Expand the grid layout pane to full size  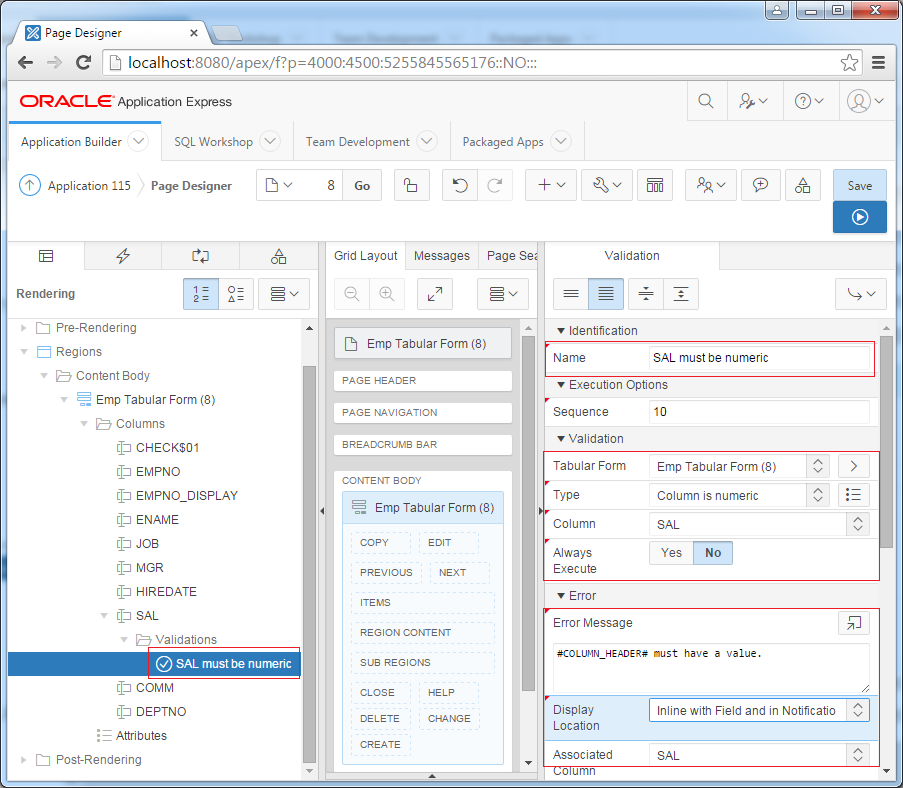(x=435, y=294)
